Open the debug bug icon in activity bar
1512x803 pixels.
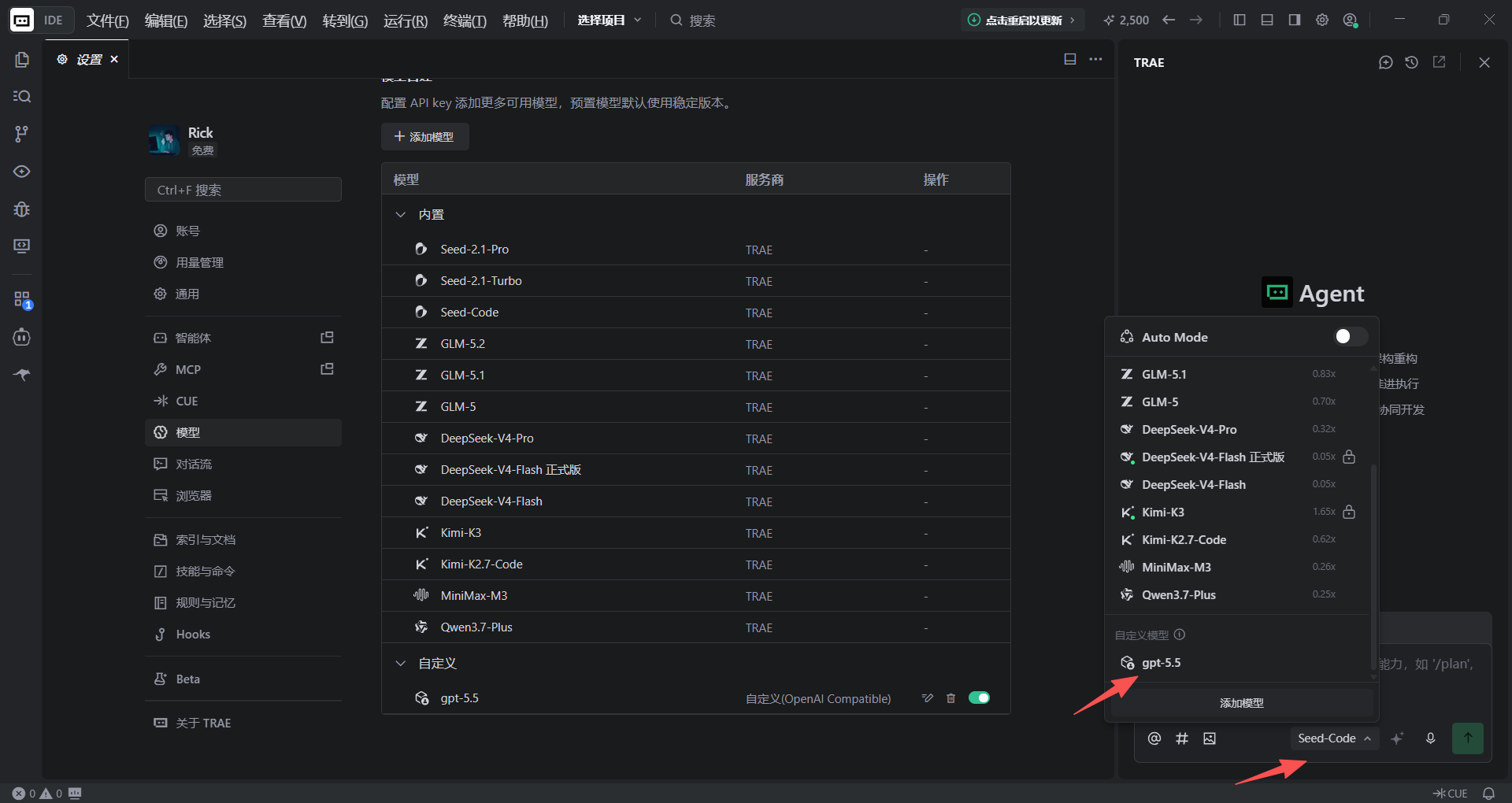[22, 209]
